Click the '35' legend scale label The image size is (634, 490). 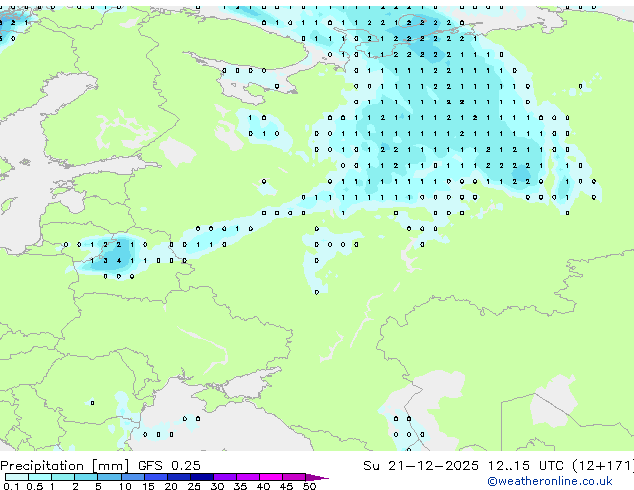tap(240, 486)
